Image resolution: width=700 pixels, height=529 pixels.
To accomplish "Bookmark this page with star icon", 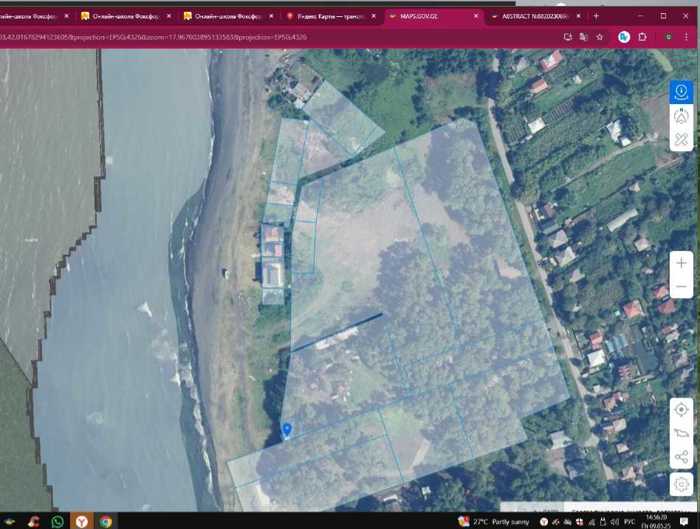I will (x=600, y=36).
